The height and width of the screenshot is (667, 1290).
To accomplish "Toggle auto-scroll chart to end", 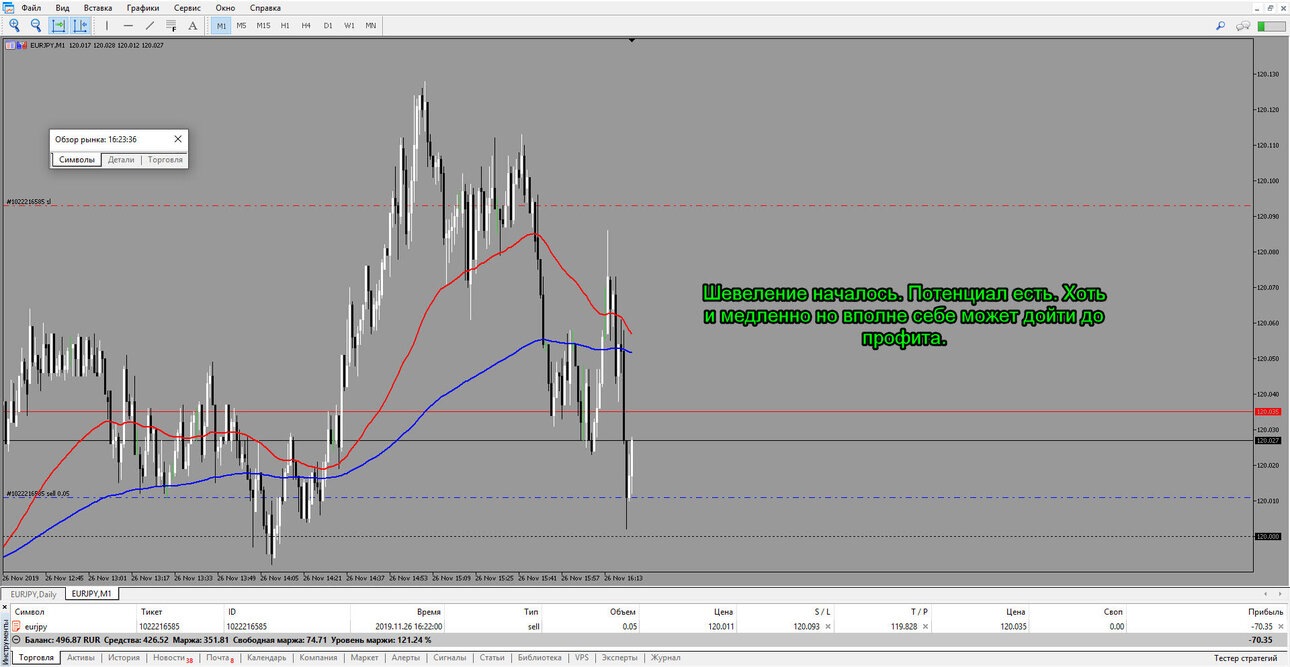I will point(59,25).
